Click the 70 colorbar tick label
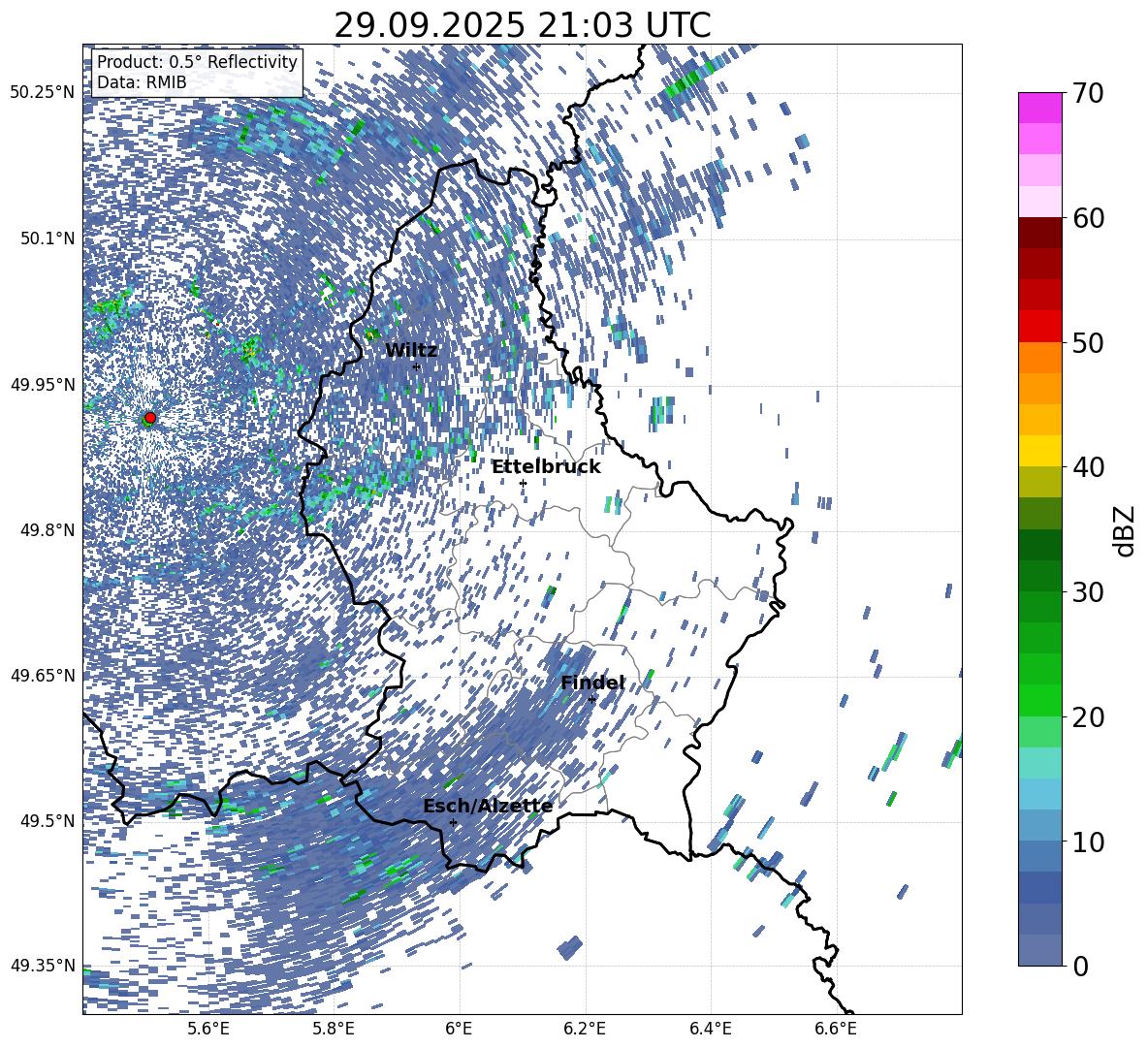 (1089, 93)
